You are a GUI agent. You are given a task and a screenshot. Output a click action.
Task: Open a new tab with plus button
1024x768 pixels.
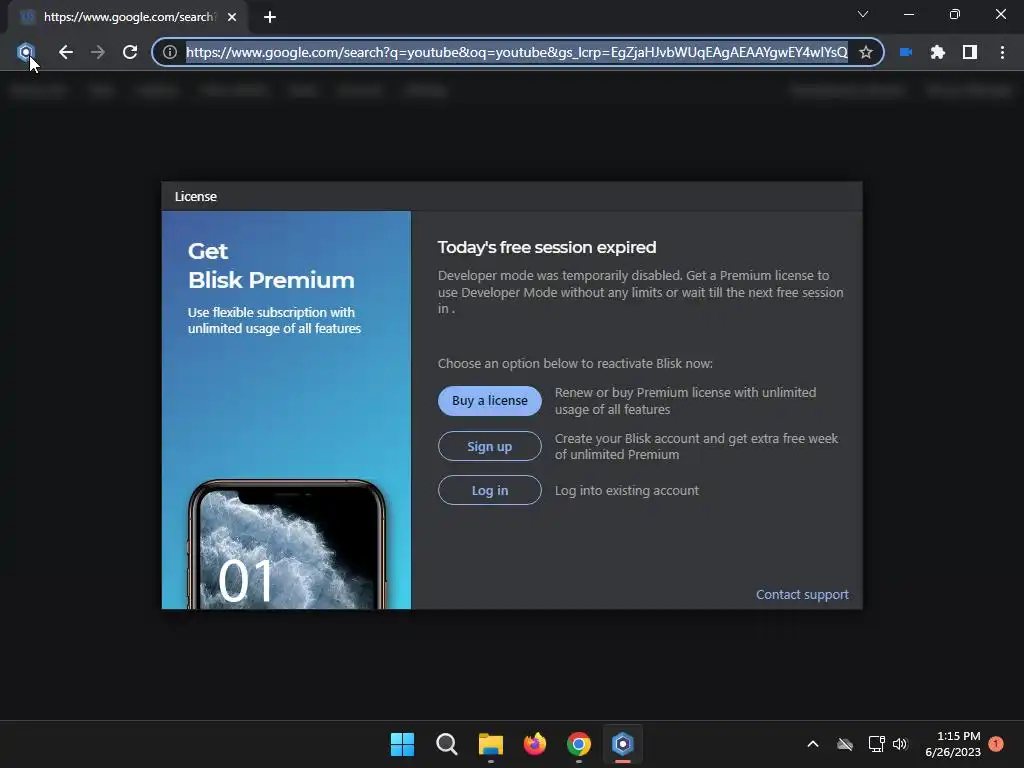[270, 17]
